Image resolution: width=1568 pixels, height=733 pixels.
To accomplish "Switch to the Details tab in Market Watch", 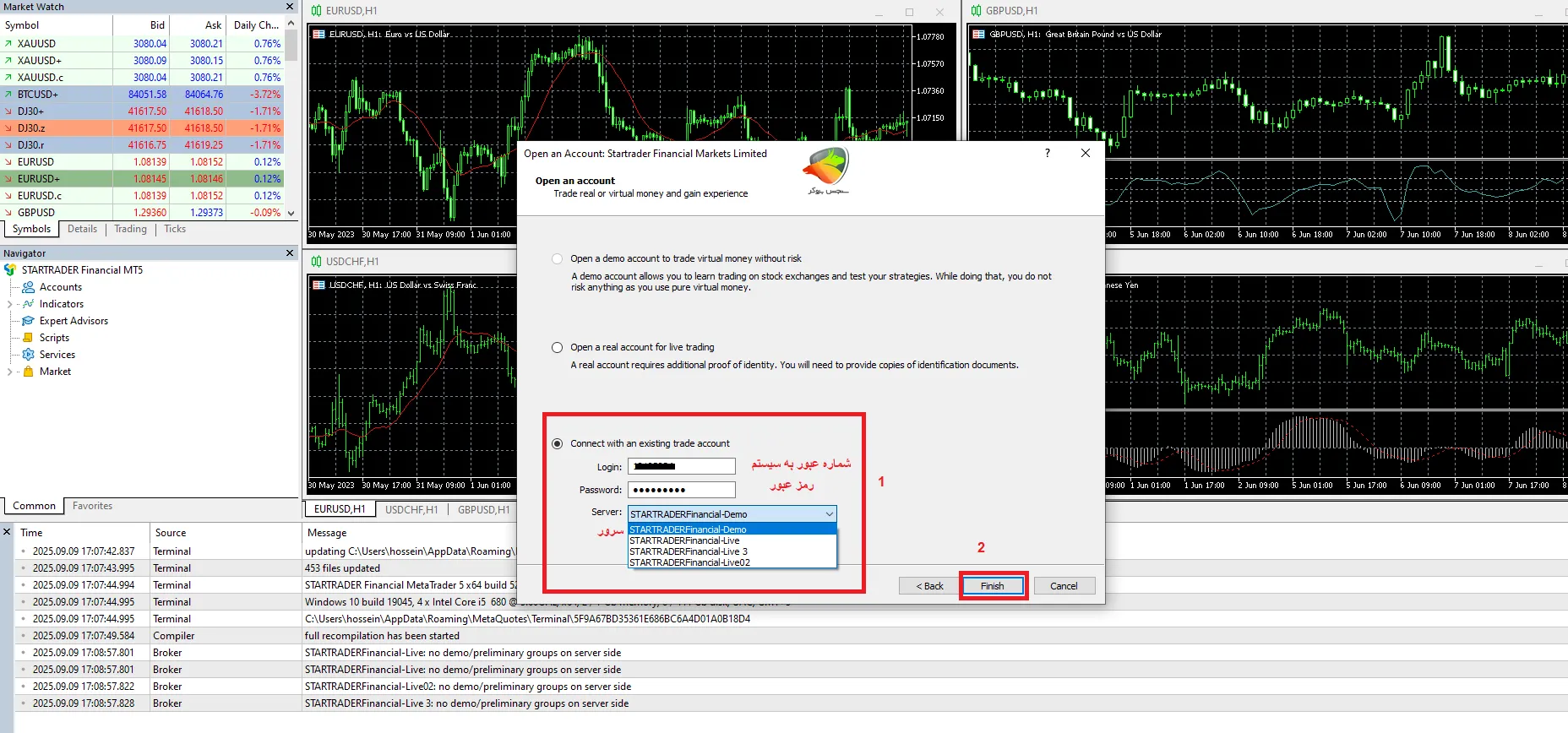I will (82, 229).
